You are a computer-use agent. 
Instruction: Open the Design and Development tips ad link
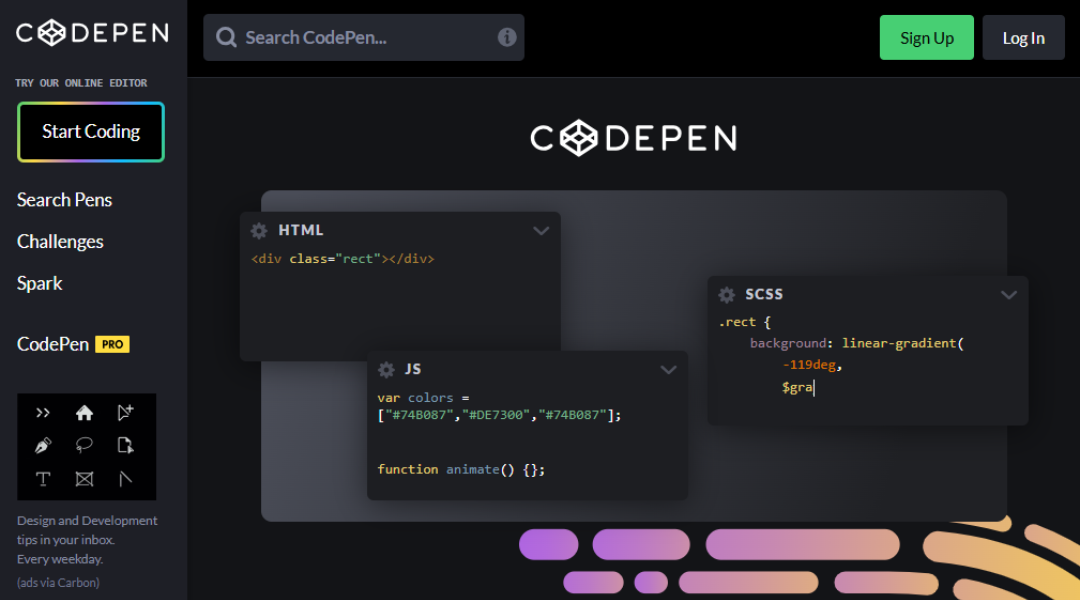(x=87, y=540)
